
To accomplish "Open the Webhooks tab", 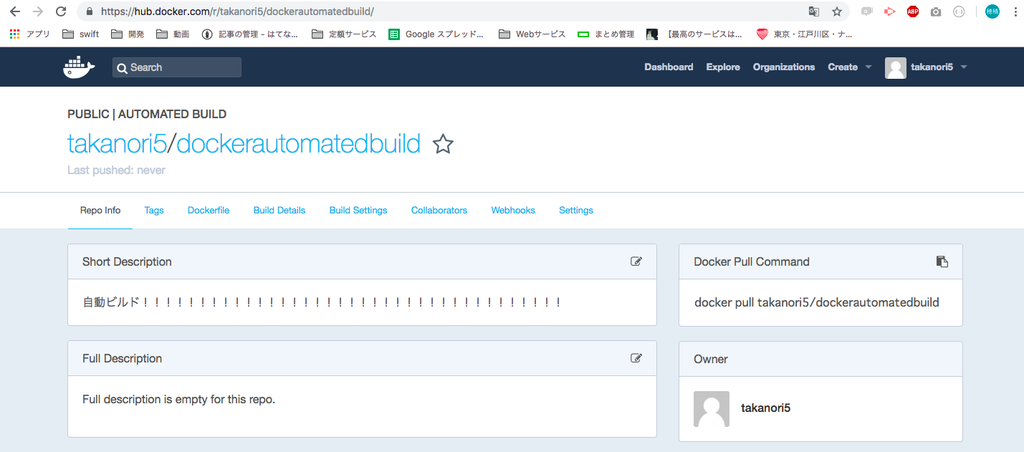I will click(x=513, y=210).
